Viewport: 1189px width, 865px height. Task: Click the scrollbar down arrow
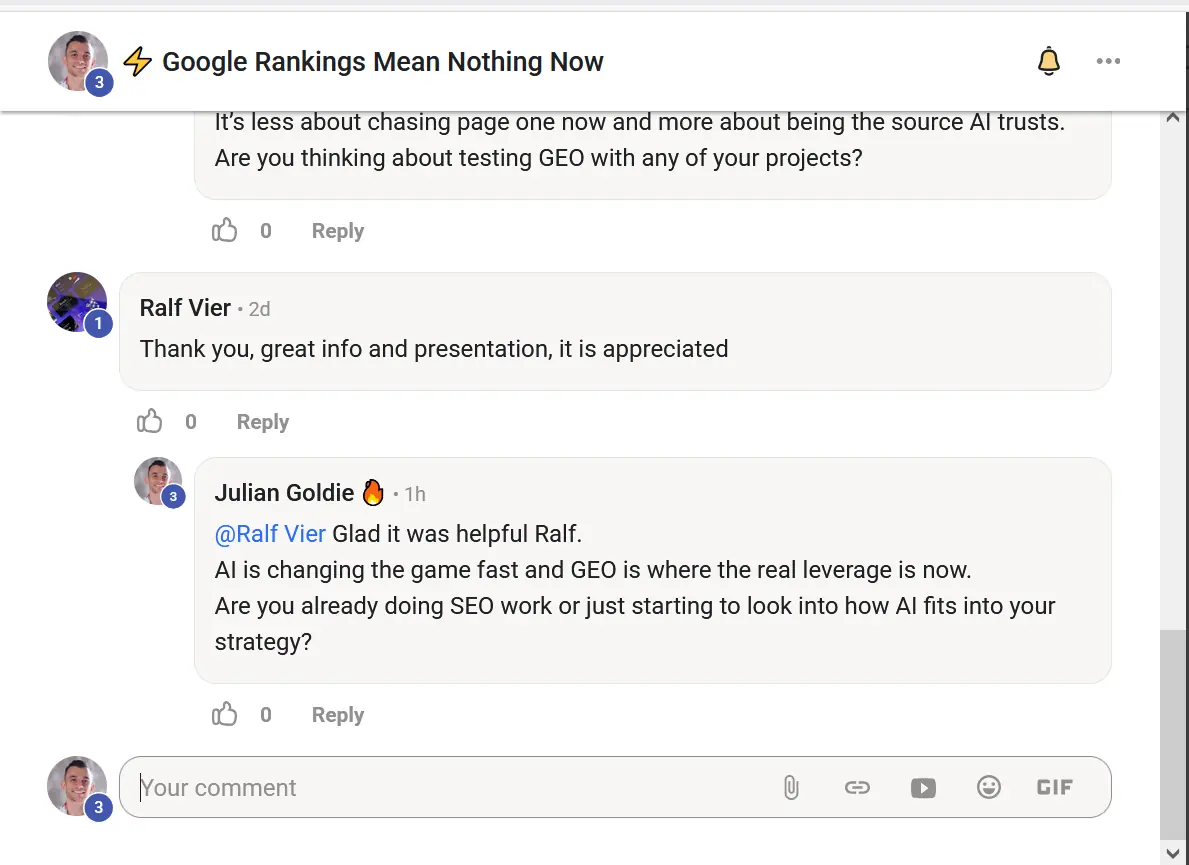(x=1172, y=852)
